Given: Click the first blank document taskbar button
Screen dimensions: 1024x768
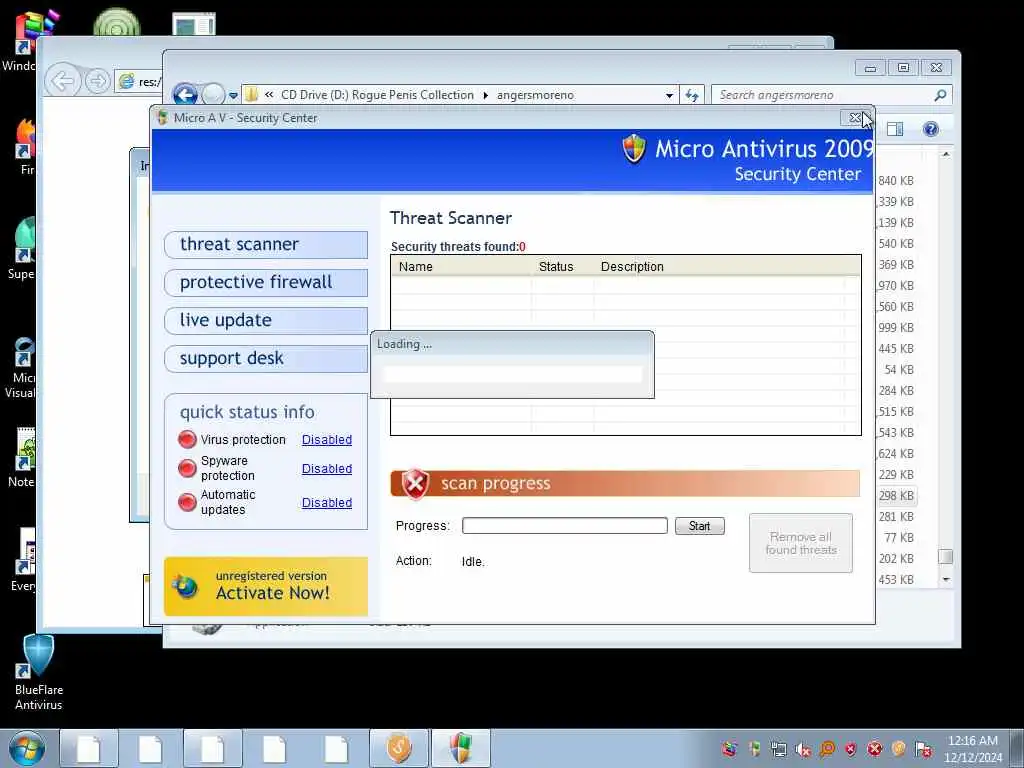Looking at the screenshot, I should tap(89, 748).
